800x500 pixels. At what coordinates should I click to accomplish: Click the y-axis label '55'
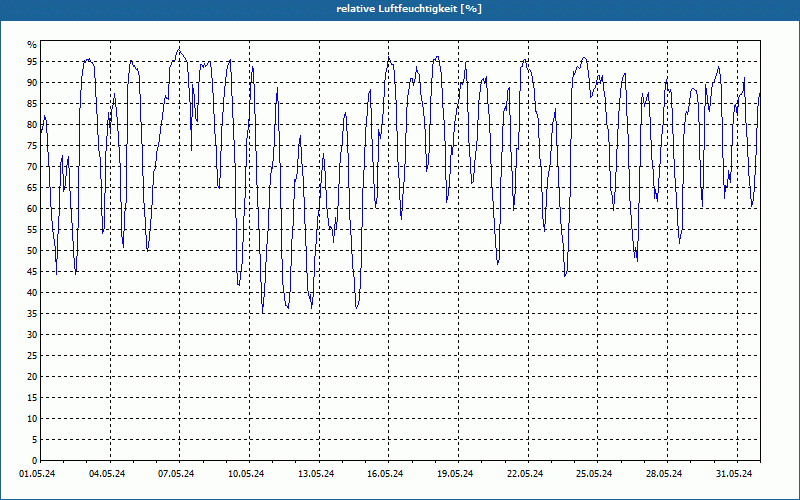(x=32, y=230)
